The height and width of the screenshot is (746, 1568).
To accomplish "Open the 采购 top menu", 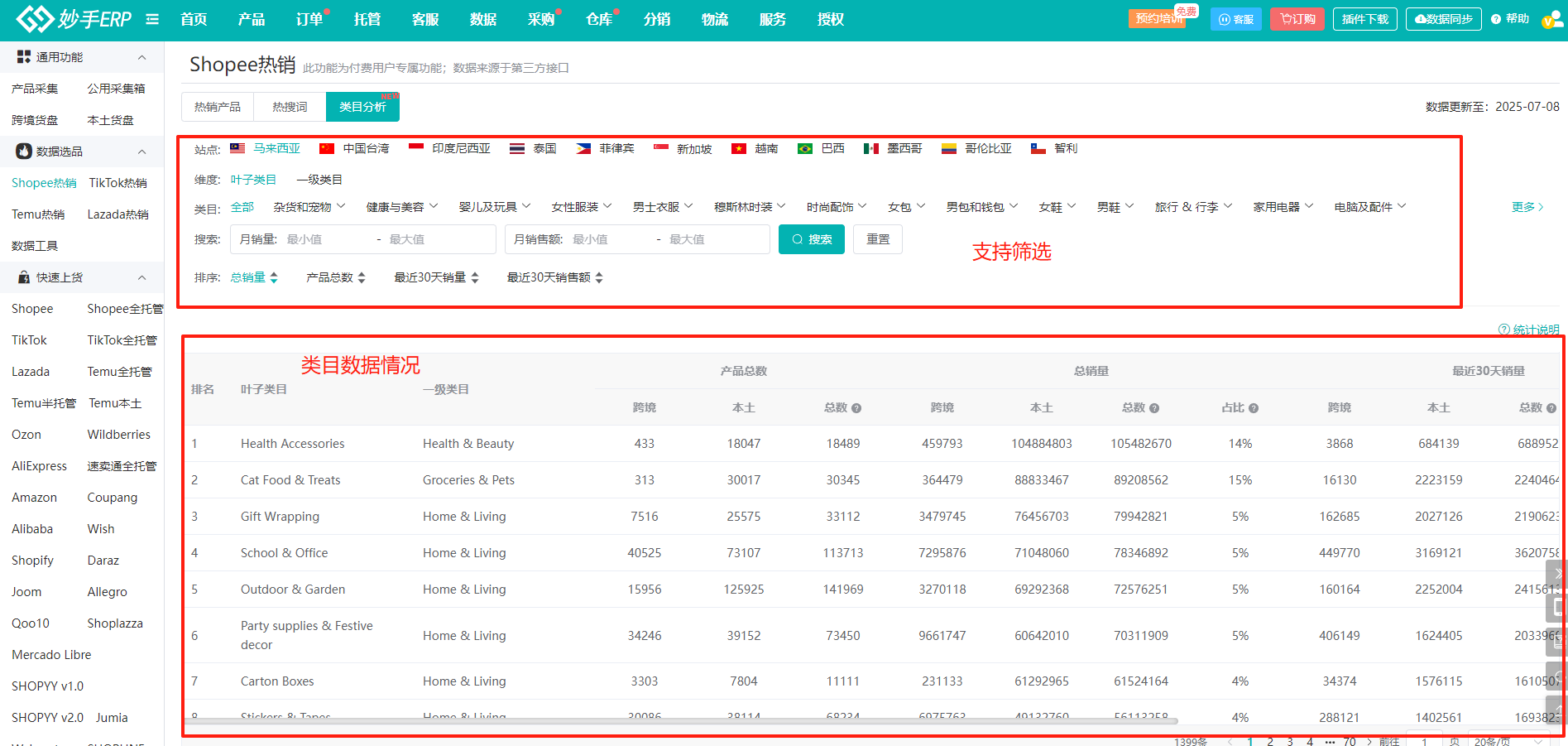I will click(541, 19).
